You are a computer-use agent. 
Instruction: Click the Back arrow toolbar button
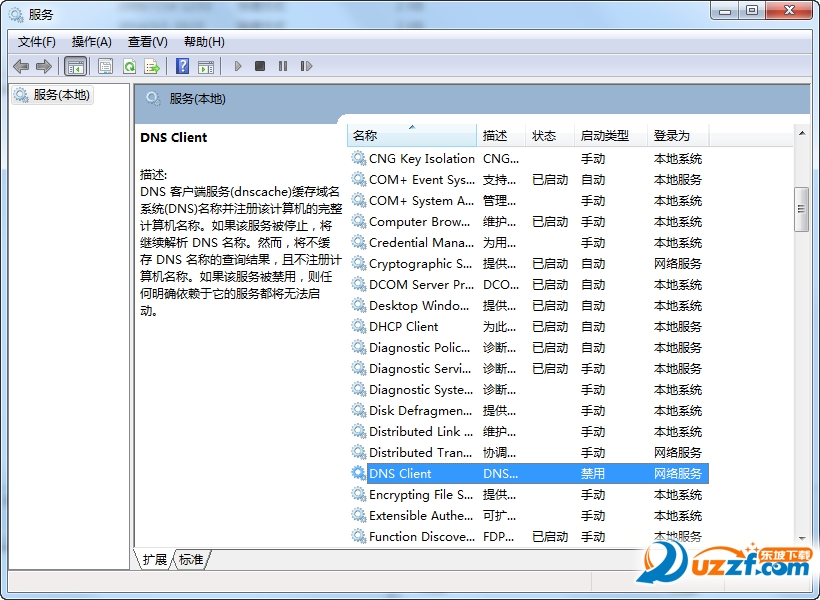(x=21, y=66)
